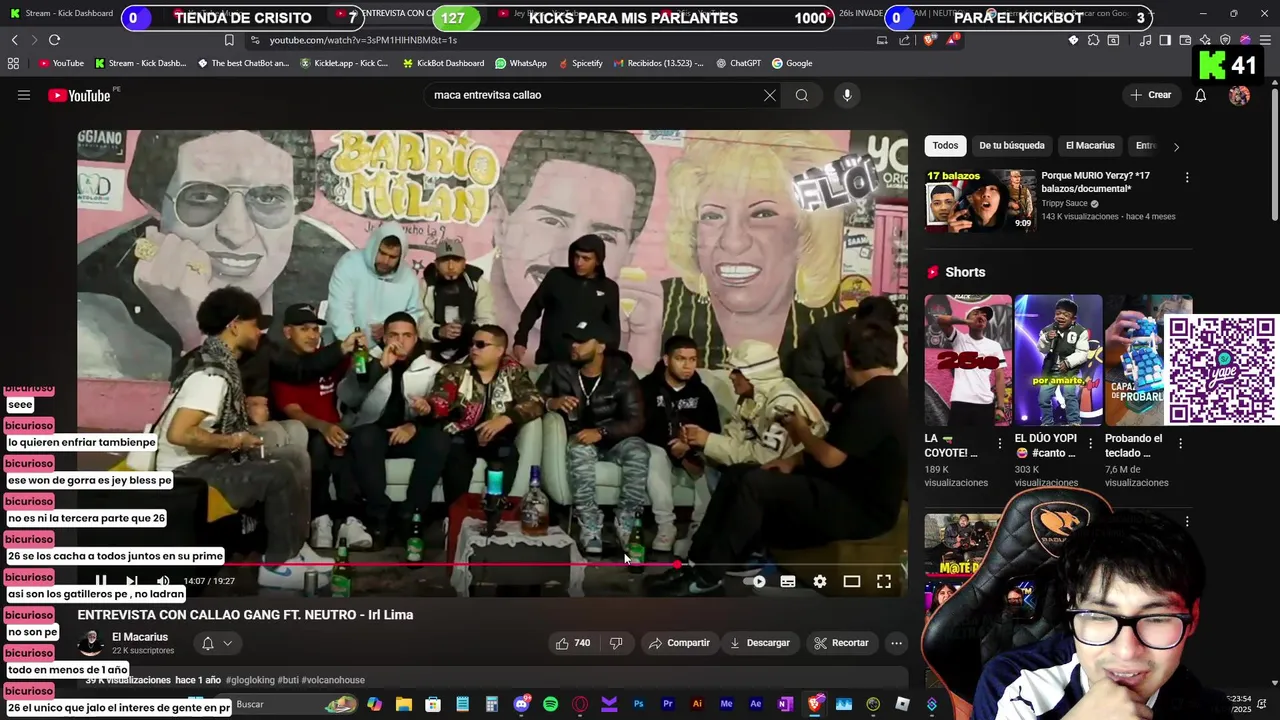Bookmark this page in address bar
Screen dimensions: 1280x720
pos(229,40)
